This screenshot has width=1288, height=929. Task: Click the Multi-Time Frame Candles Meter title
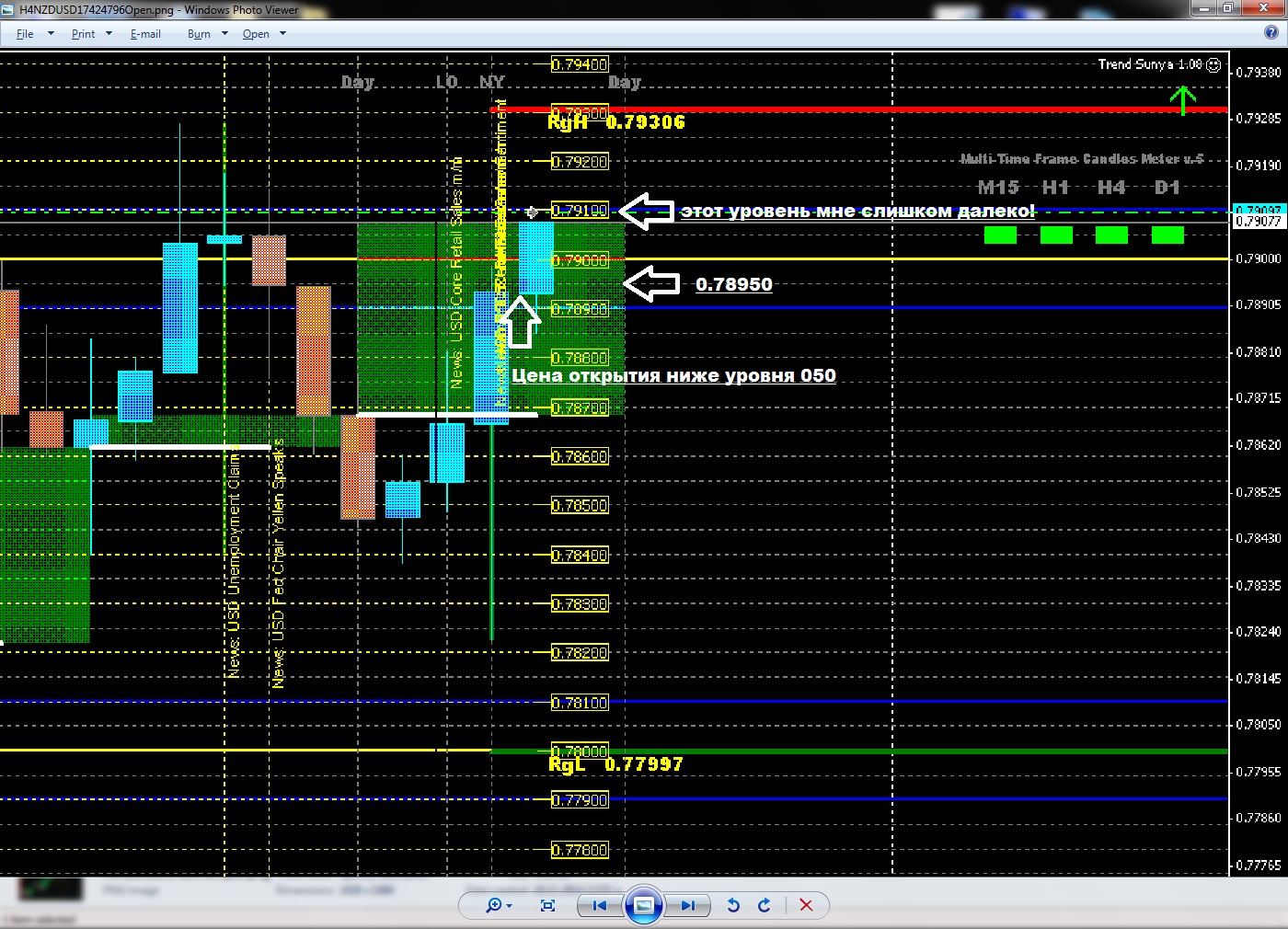tap(1082, 159)
